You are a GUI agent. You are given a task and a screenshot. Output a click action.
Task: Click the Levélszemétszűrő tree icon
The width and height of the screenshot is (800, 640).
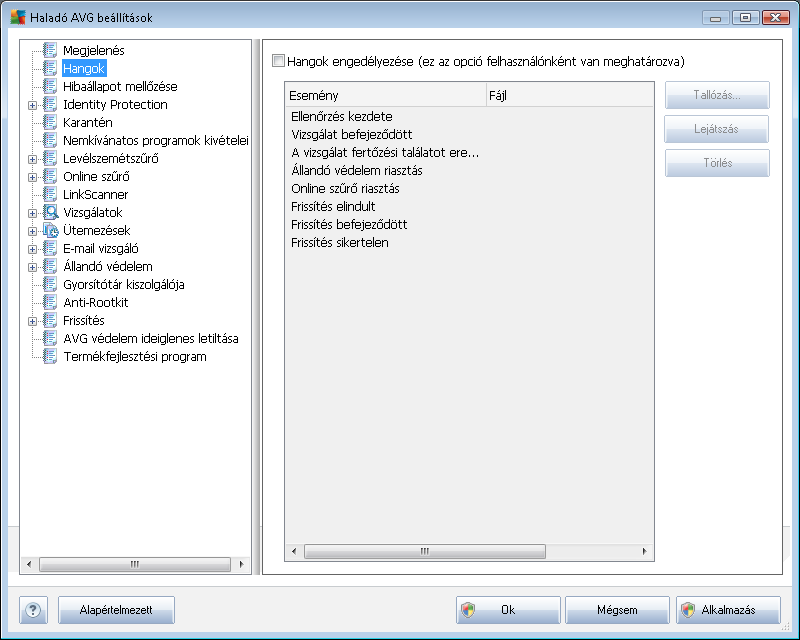point(50,158)
